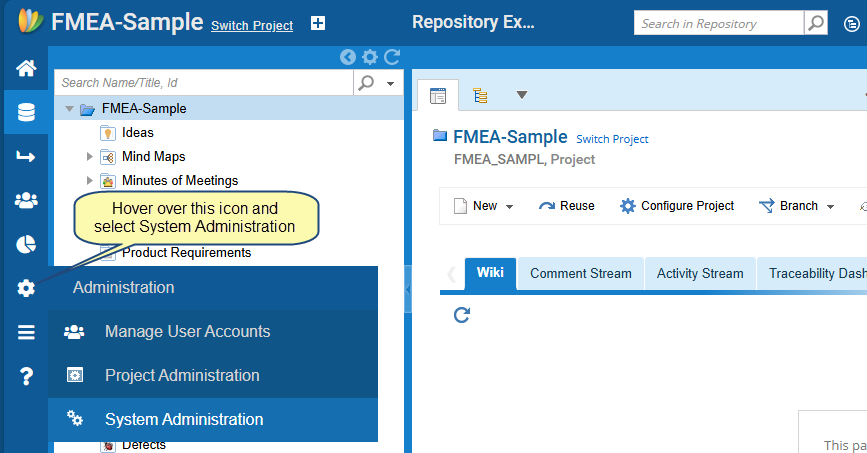
Task: Open the Help question mark icon
Action: [x=26, y=376]
